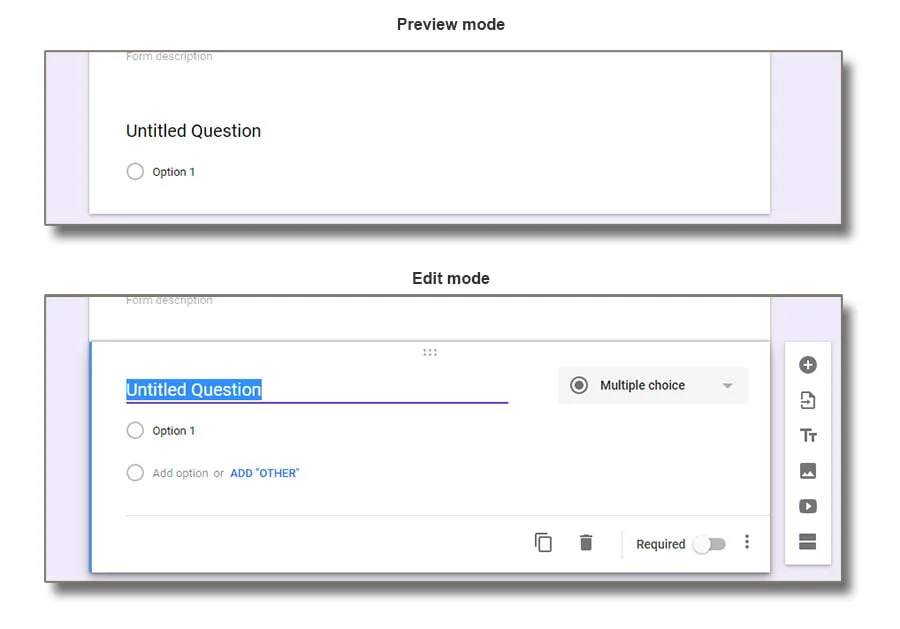Edit the Option 1 label text in Edit mode
This screenshot has width=900, height=629.
tap(174, 431)
